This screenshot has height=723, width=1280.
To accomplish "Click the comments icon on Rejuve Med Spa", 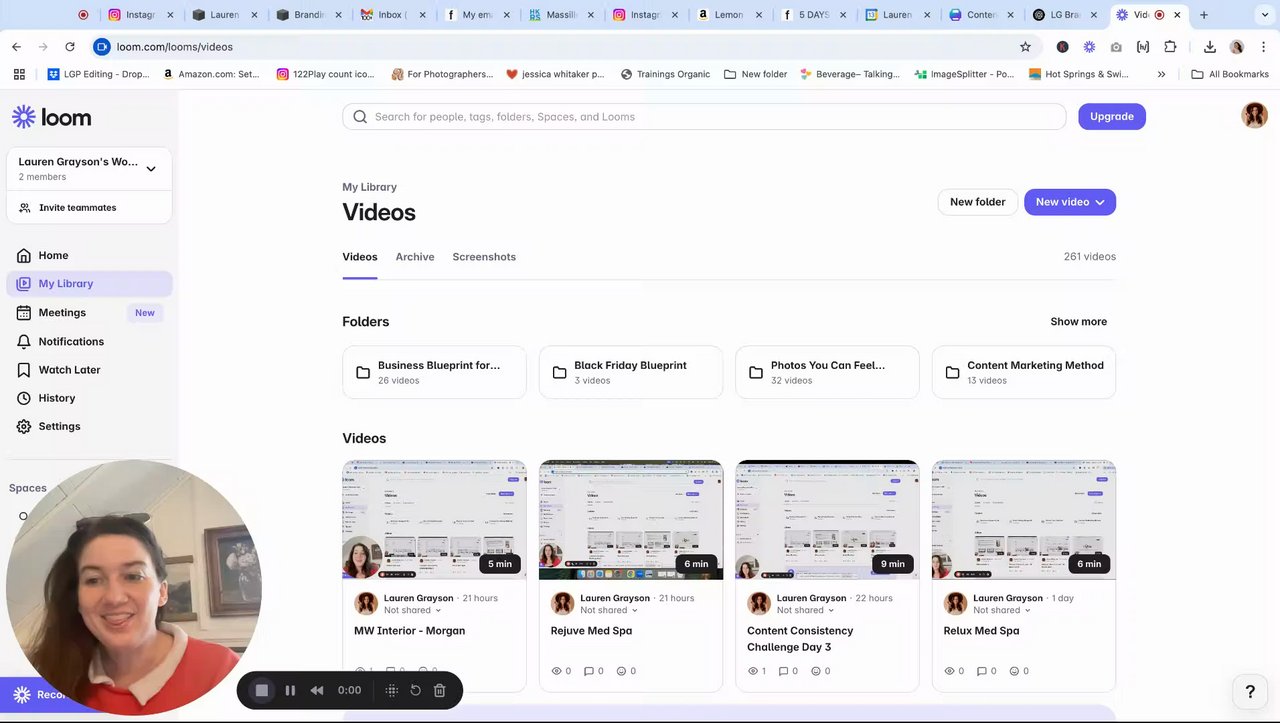I will tap(589, 671).
